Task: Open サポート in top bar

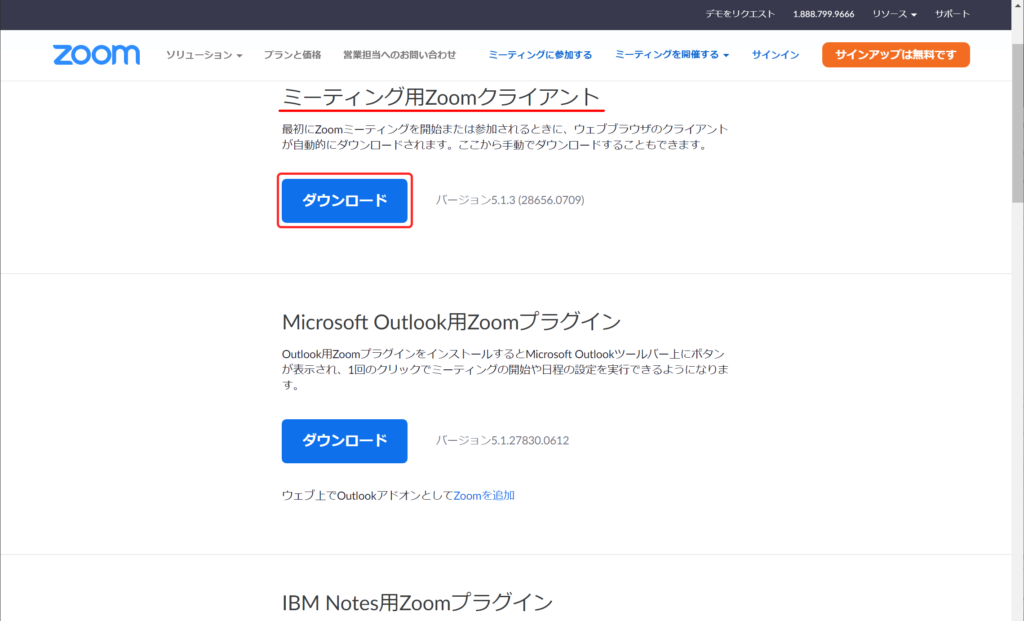Action: coord(952,14)
